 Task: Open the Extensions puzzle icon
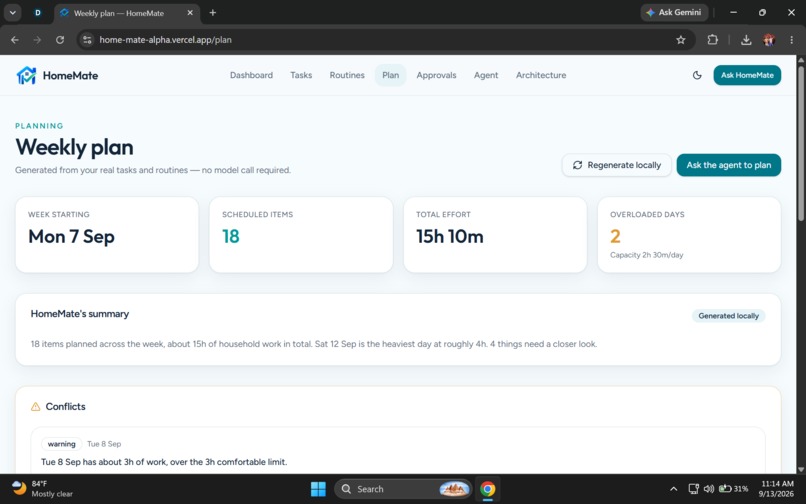click(712, 40)
